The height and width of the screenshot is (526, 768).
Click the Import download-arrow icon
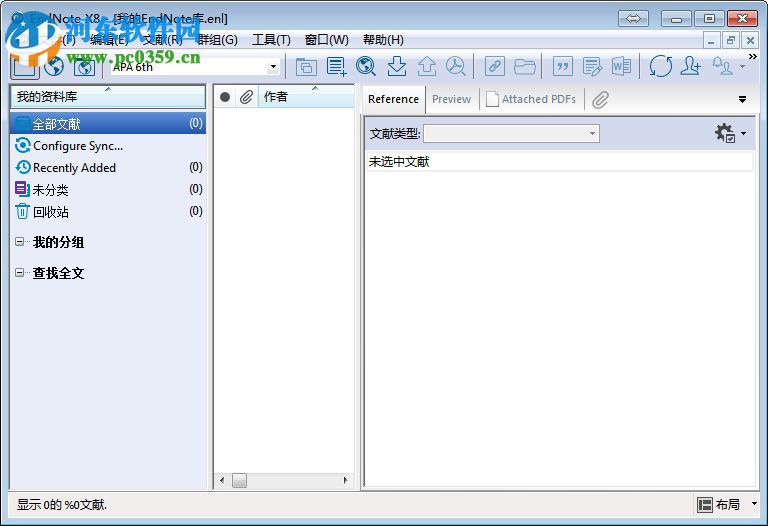pyautogui.click(x=396, y=67)
